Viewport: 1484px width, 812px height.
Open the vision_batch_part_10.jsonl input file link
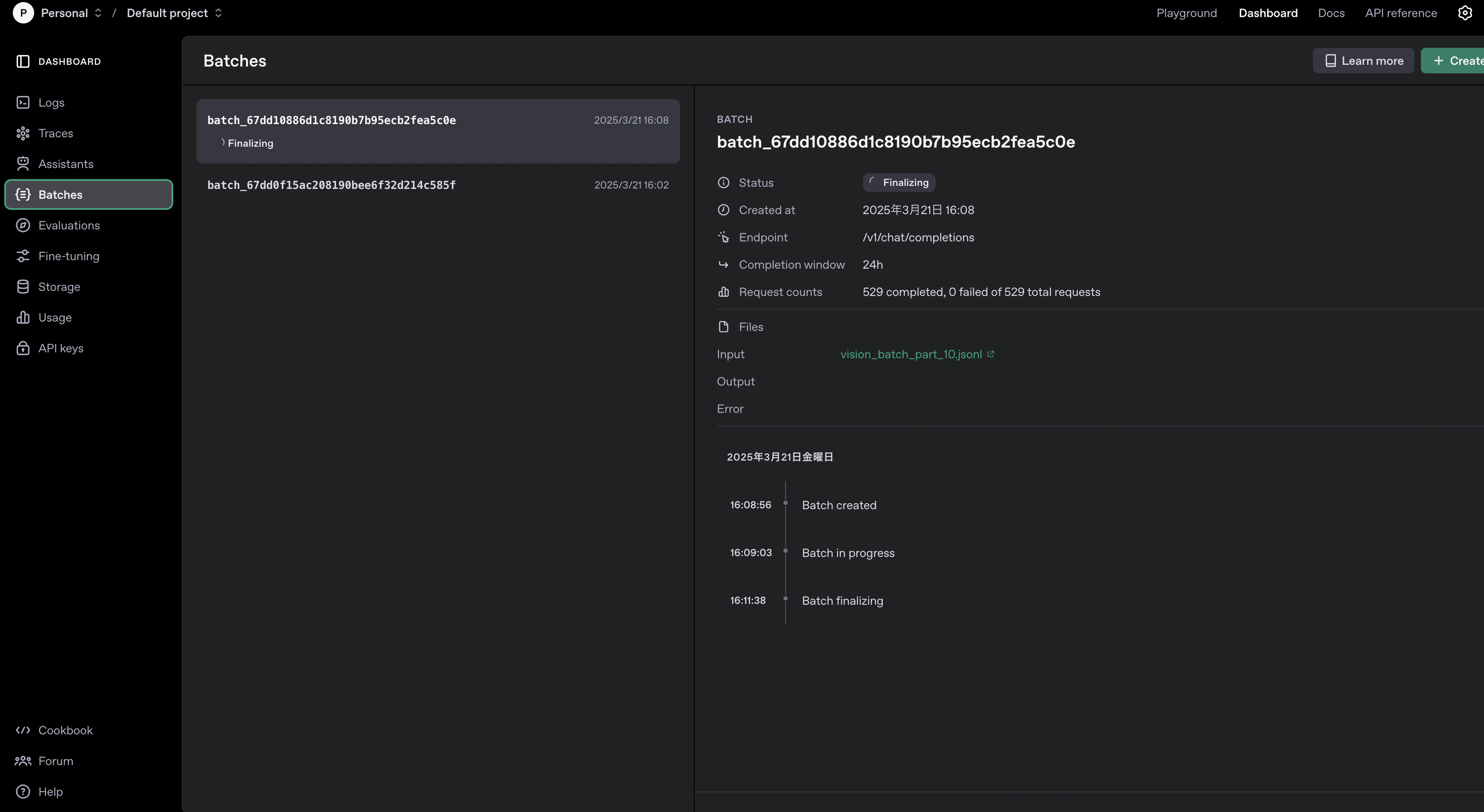pyautogui.click(x=911, y=354)
